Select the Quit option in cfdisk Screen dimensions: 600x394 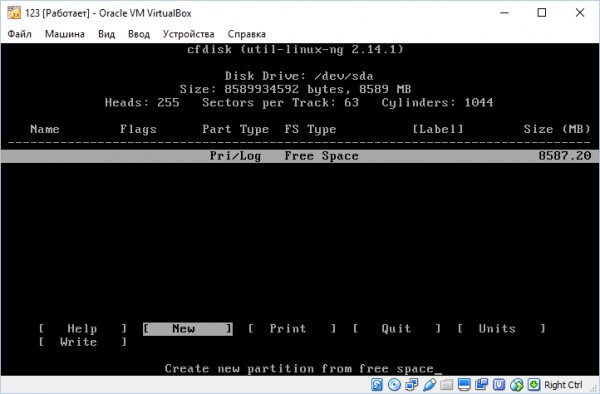pyautogui.click(x=396, y=329)
